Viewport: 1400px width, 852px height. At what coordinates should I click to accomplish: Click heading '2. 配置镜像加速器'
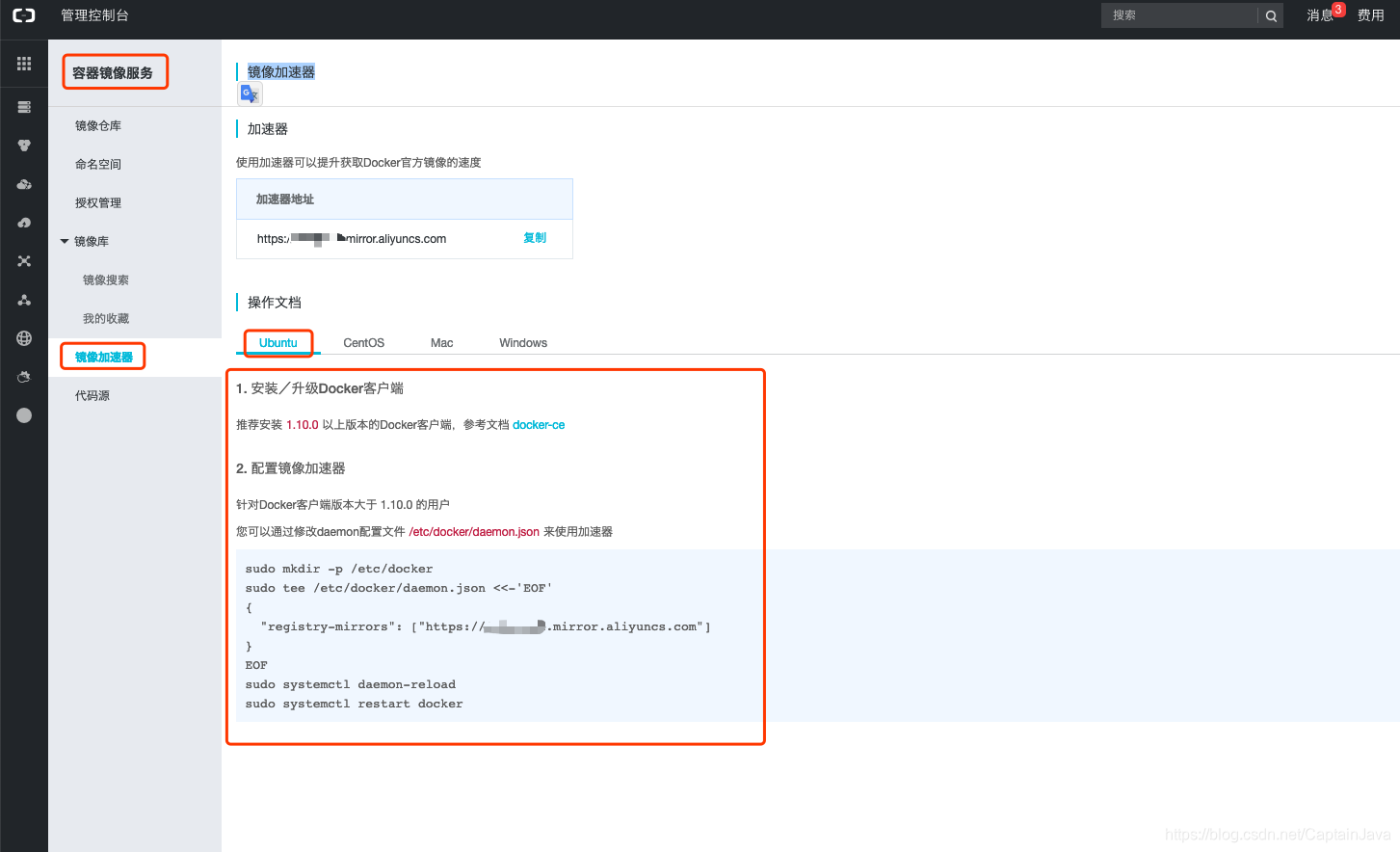pos(291,468)
